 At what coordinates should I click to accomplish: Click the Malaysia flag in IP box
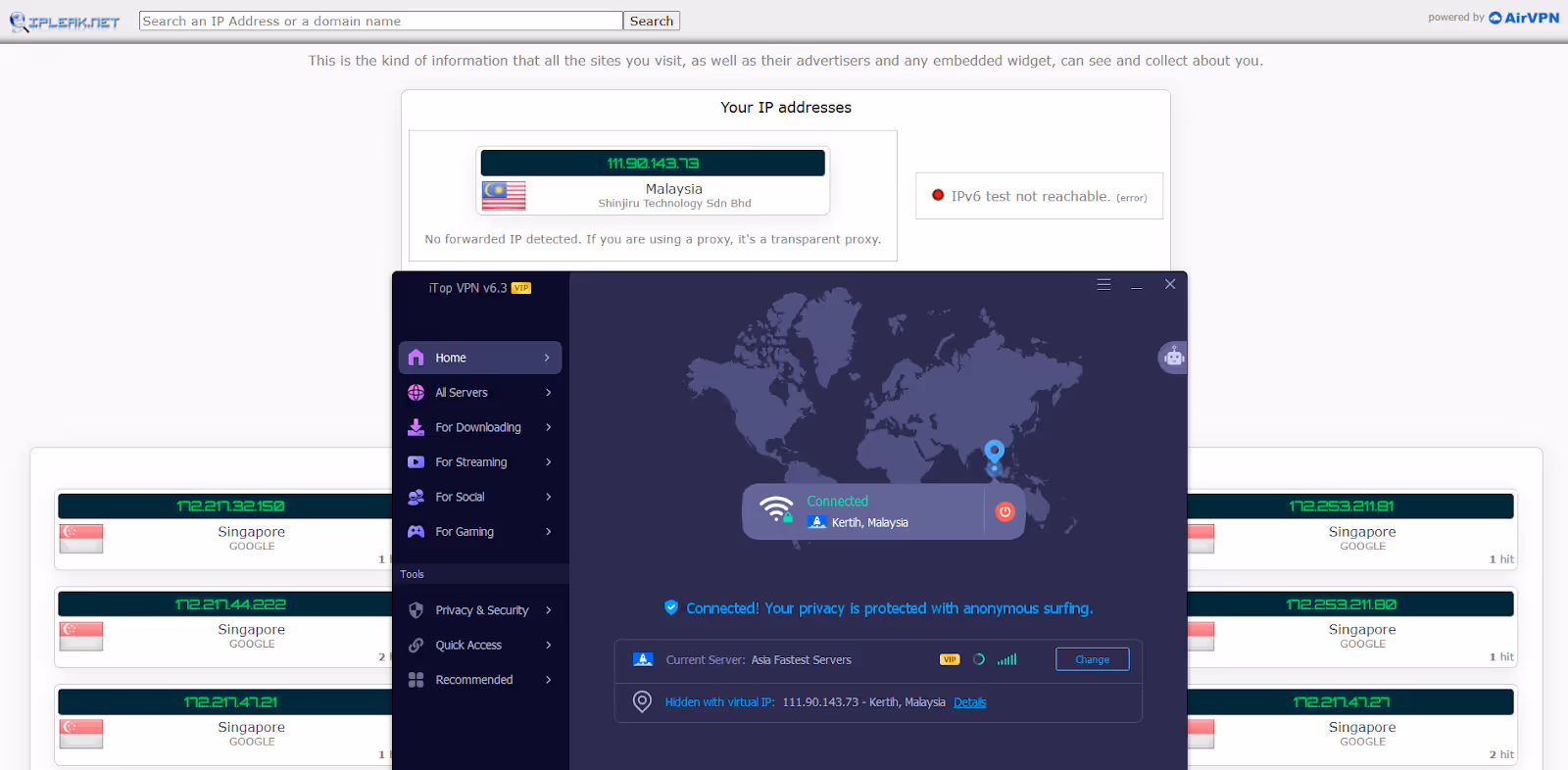coord(504,196)
